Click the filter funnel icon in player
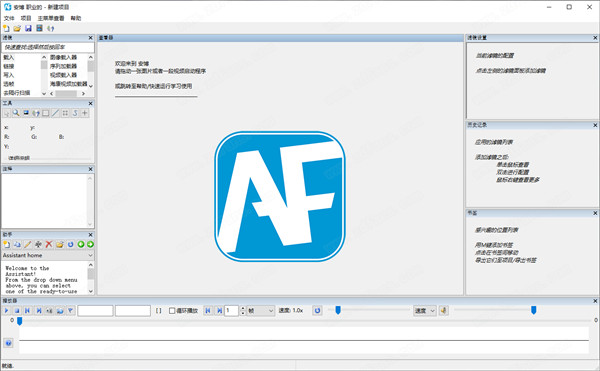Image resolution: width=600 pixels, height=371 pixels. [71, 311]
